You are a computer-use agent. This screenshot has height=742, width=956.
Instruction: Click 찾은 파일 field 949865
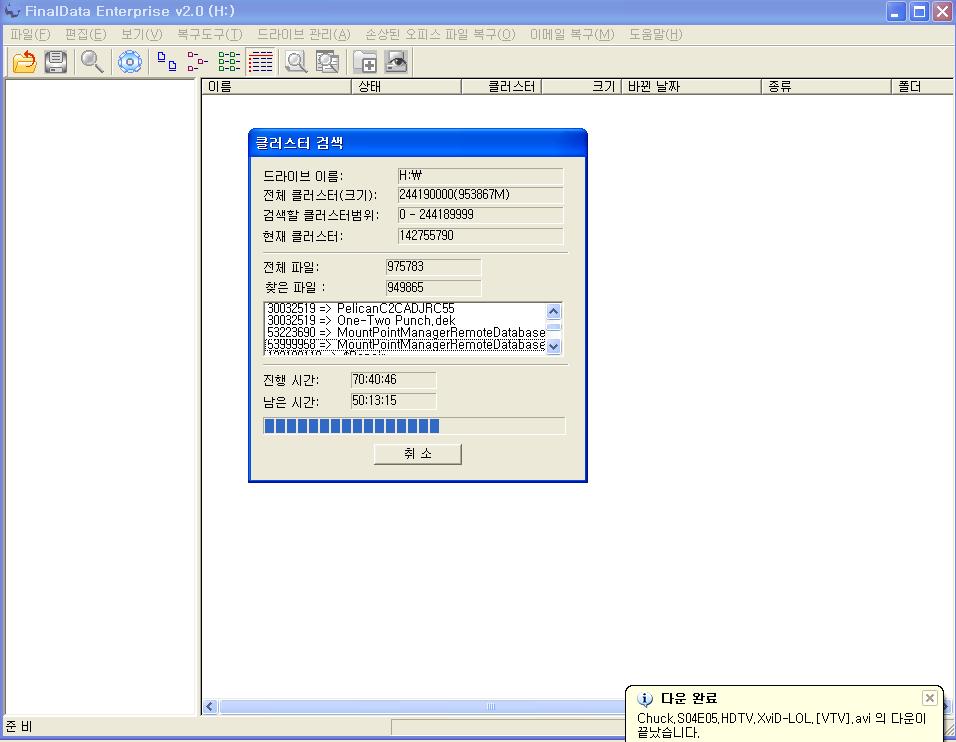click(433, 288)
